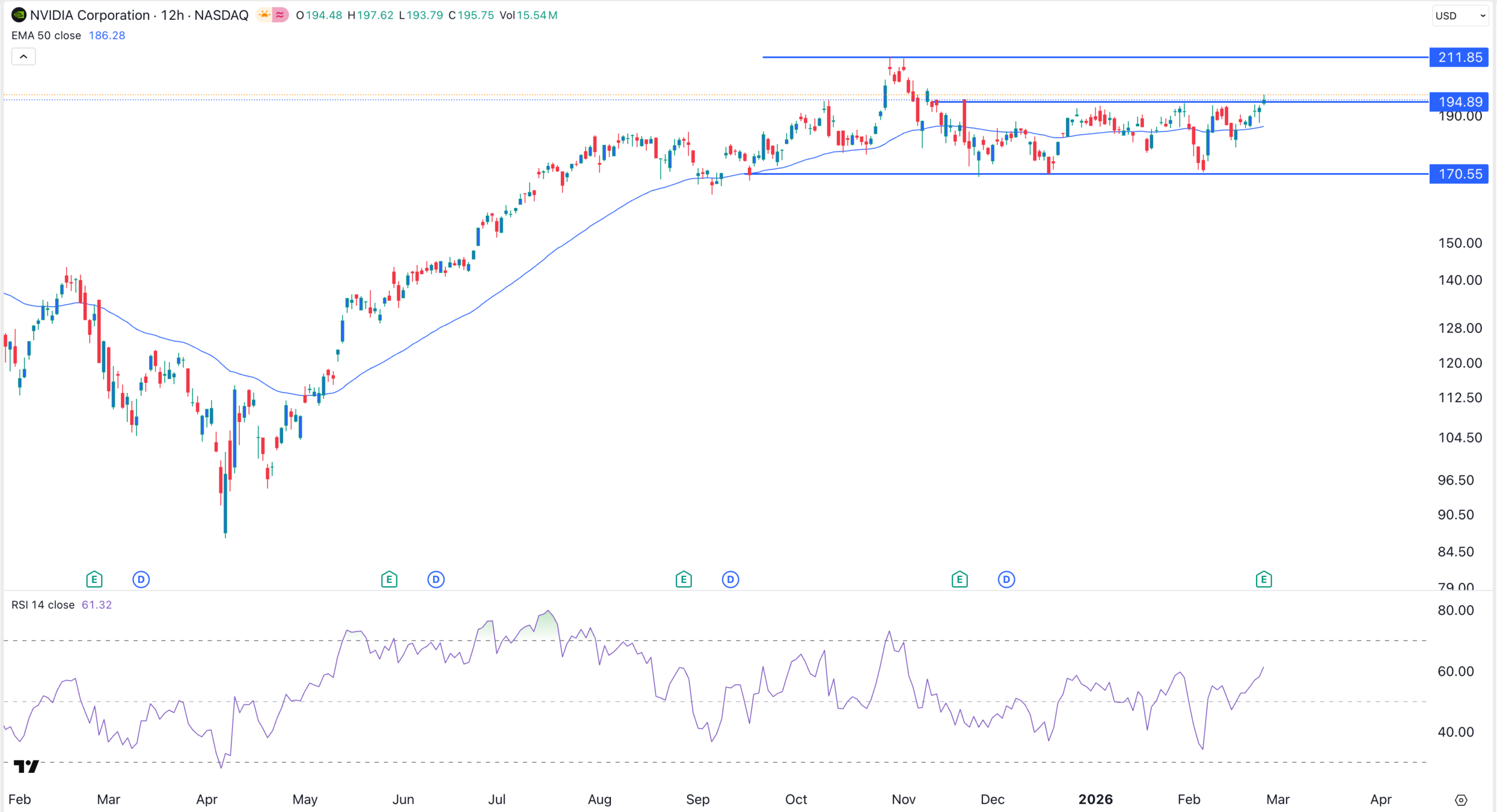Click the pink extended-hours session icon
1497x812 pixels.
280,15
